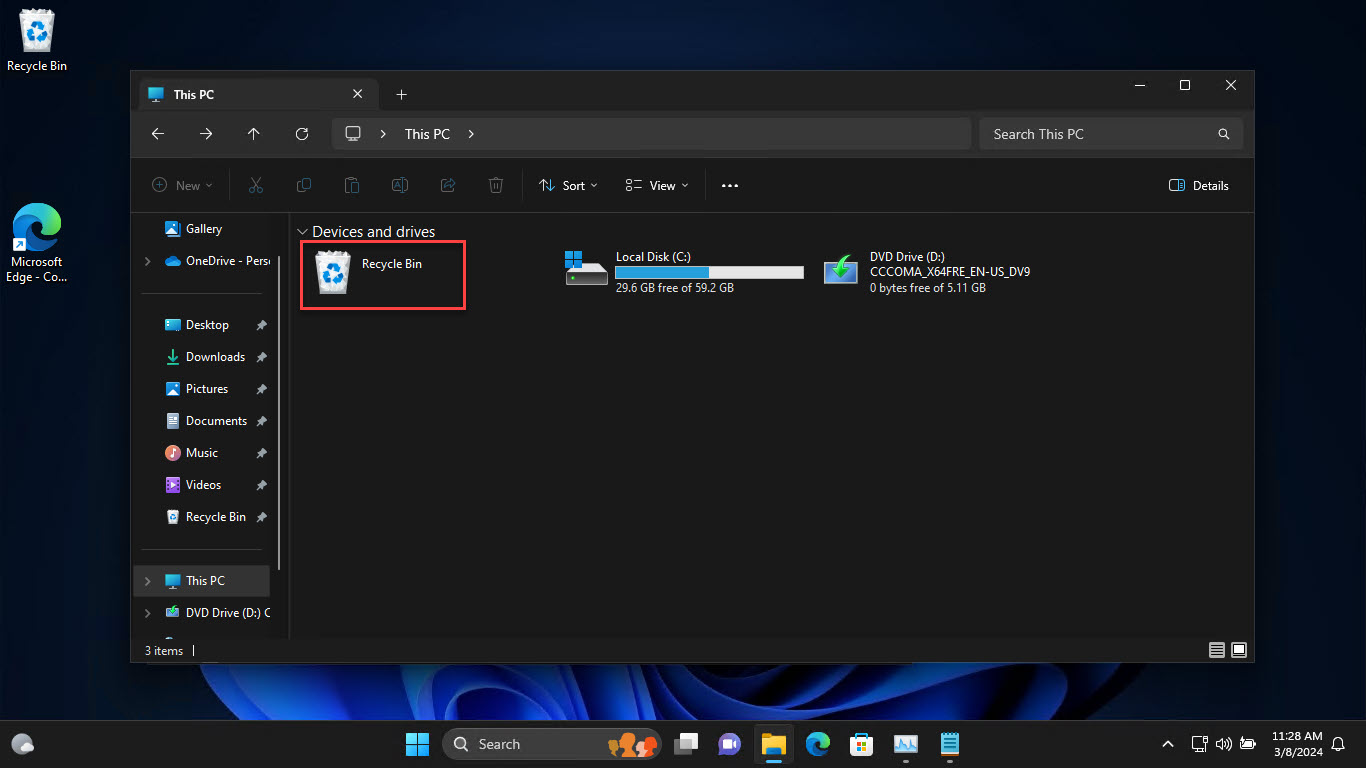1366x768 pixels.
Task: Click the Rename icon in the toolbar
Action: (399, 185)
